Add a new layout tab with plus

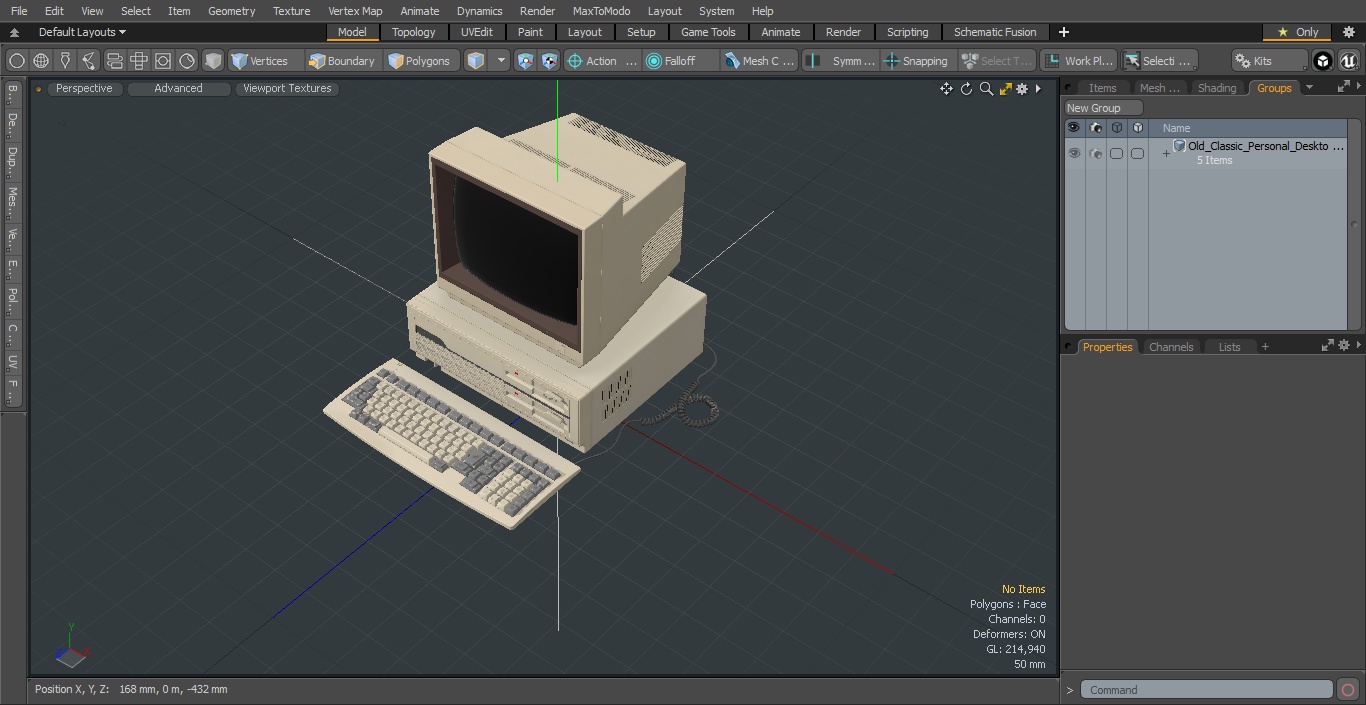point(1064,32)
